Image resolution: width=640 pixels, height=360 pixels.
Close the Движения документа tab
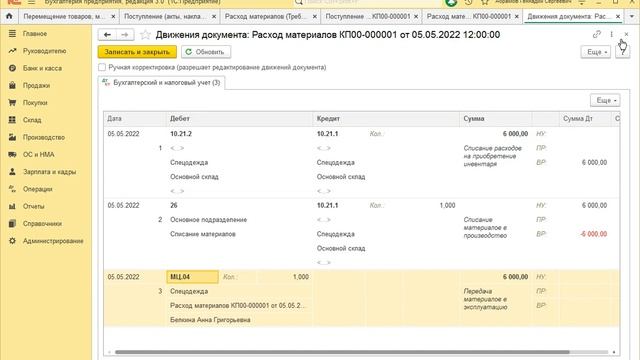tap(618, 16)
